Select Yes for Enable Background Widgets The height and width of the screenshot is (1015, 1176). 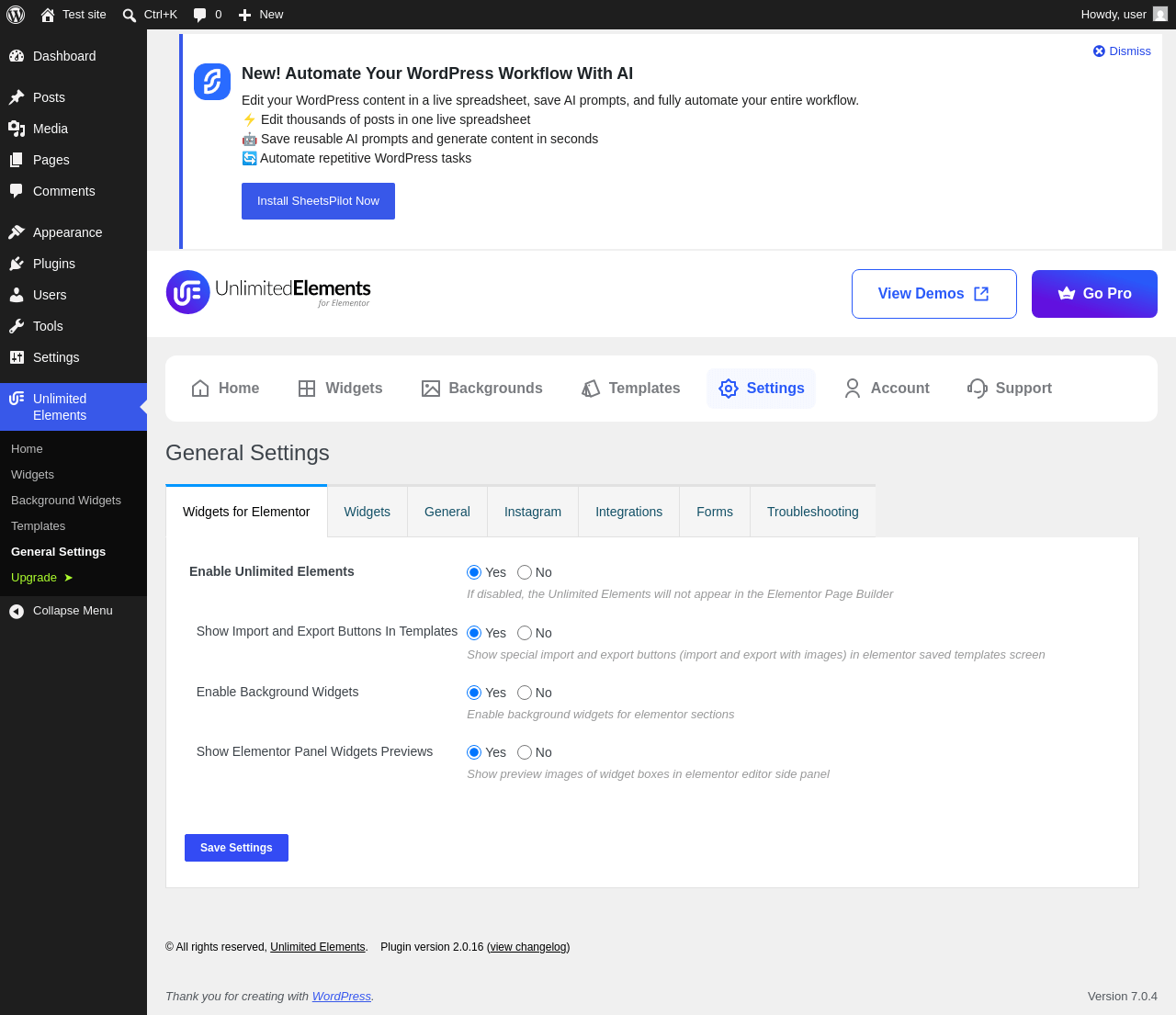tap(474, 693)
